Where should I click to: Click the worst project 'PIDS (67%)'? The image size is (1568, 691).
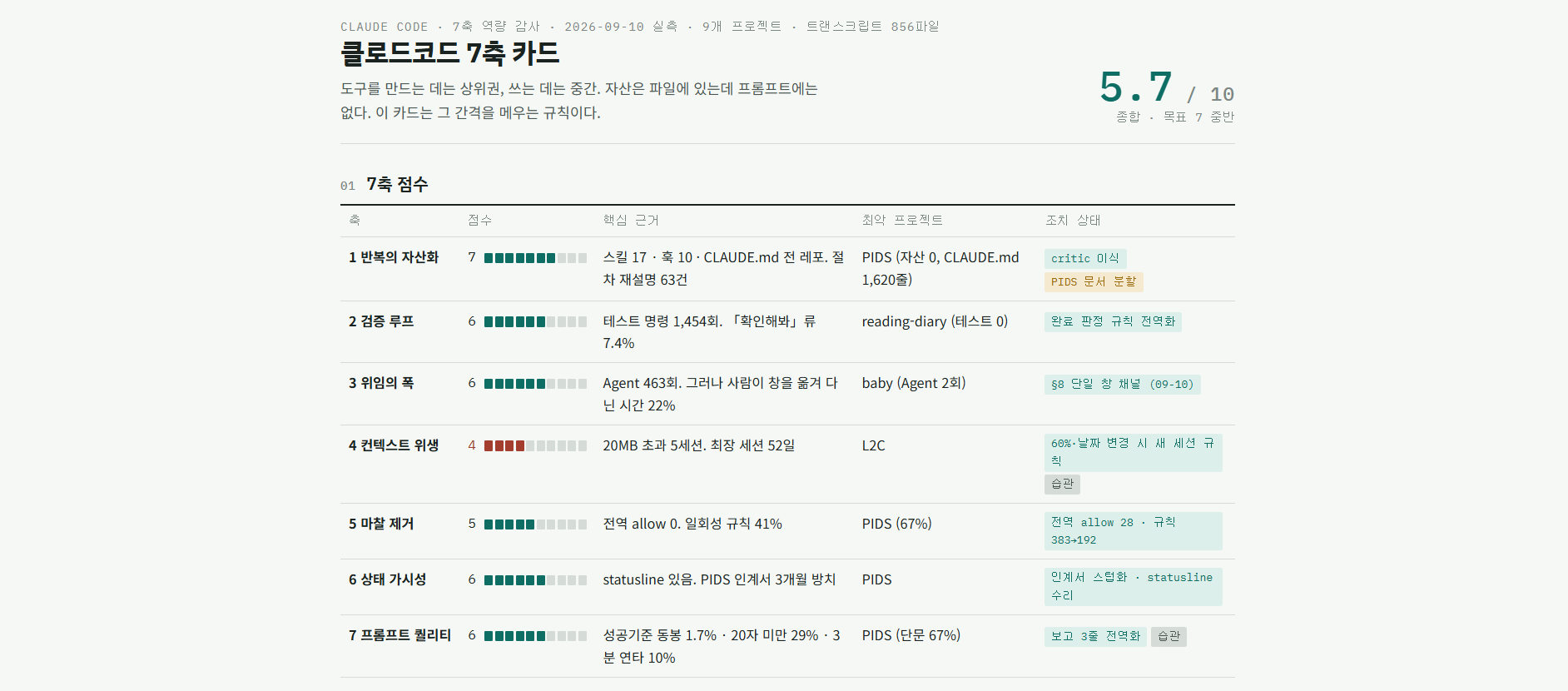[x=897, y=524]
